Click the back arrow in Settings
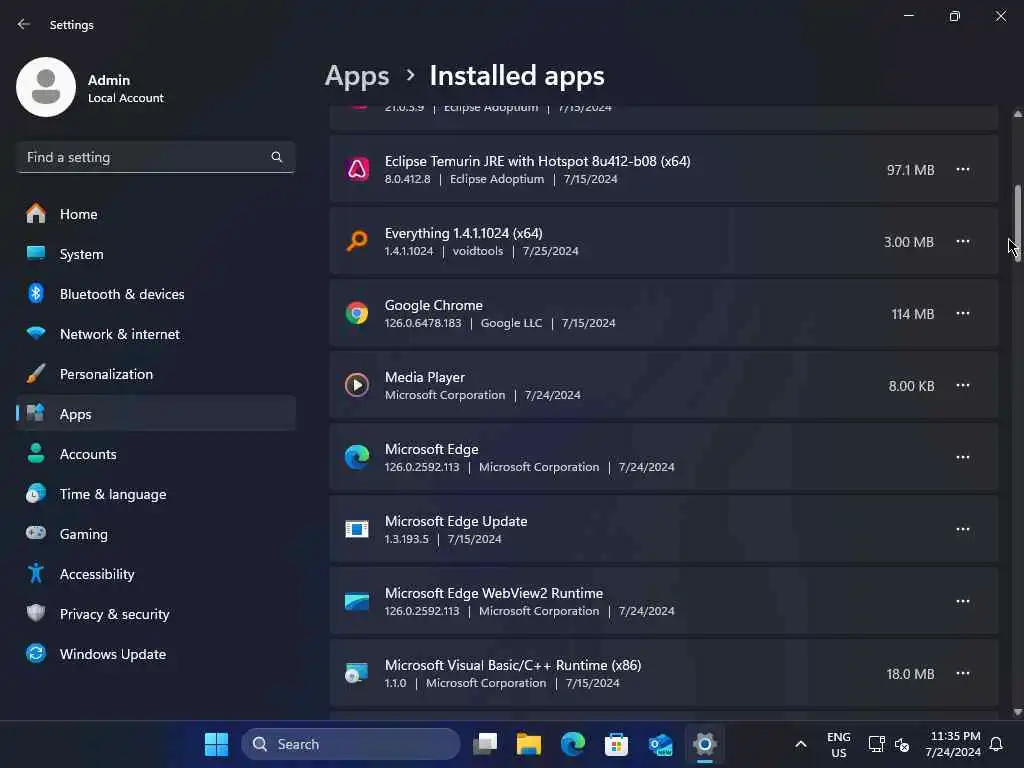Viewport: 1024px width, 768px height. click(24, 24)
